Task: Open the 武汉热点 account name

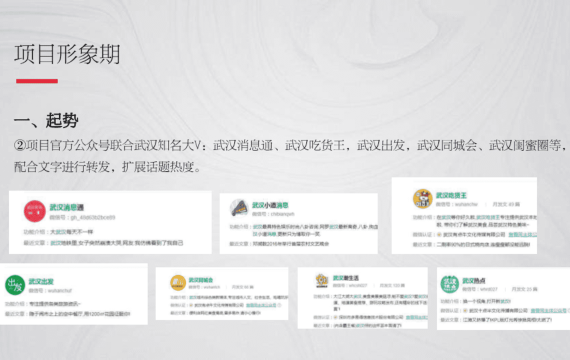Action: [x=474, y=280]
